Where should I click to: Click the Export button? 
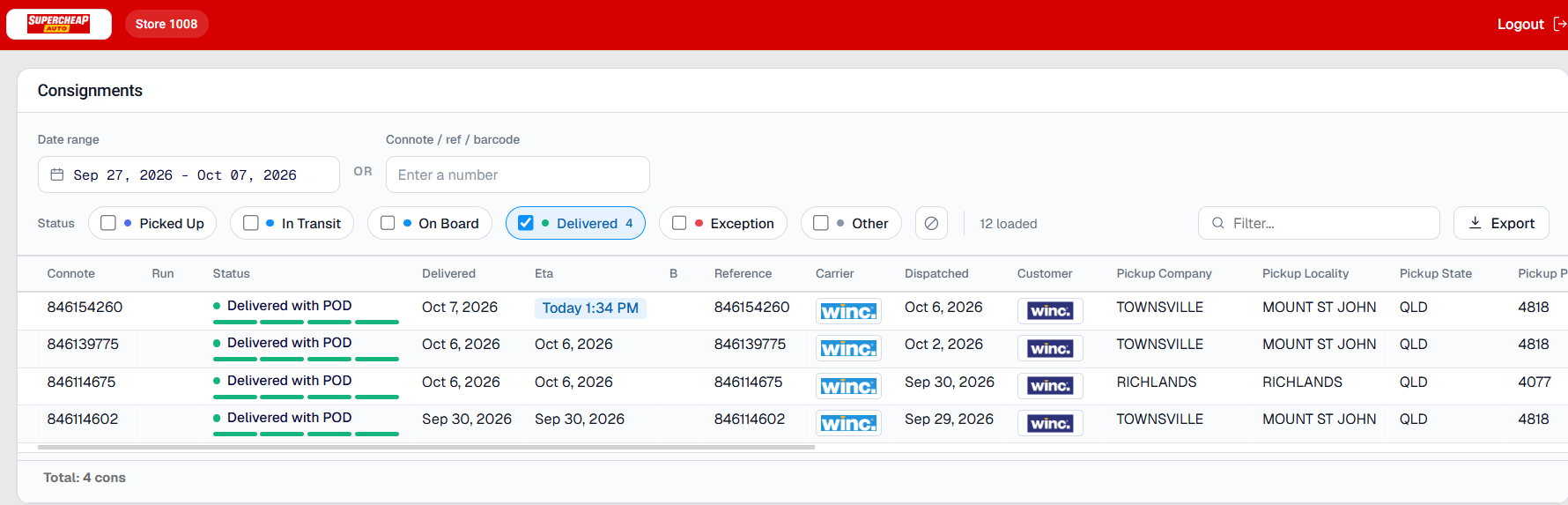point(1501,223)
